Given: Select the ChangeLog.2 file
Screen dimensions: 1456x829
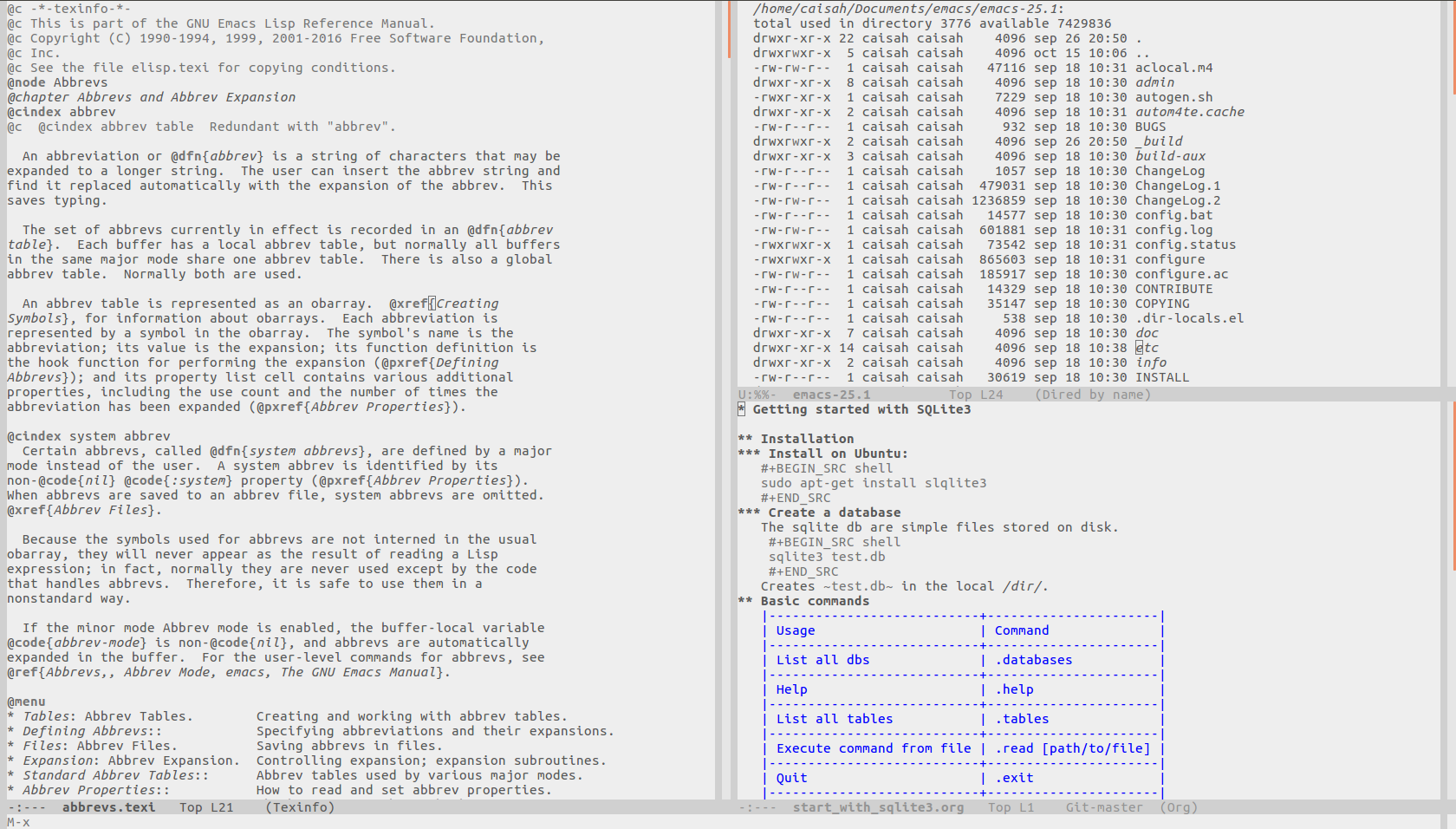Looking at the screenshot, I should (x=1178, y=200).
